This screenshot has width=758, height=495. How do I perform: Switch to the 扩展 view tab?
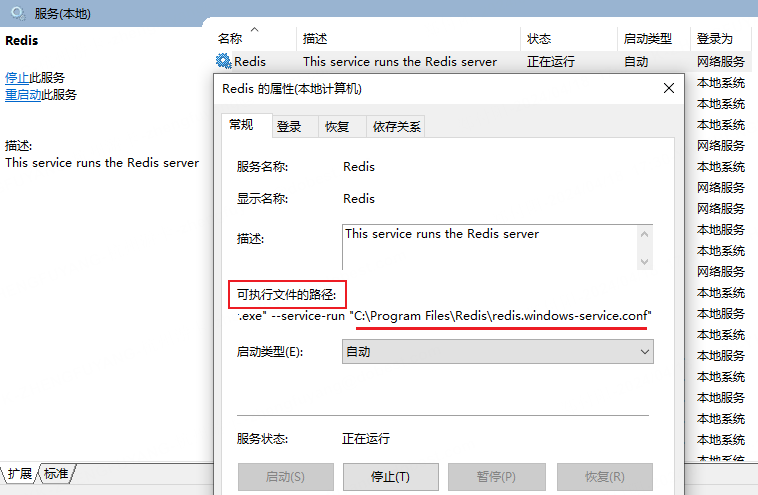coord(19,474)
